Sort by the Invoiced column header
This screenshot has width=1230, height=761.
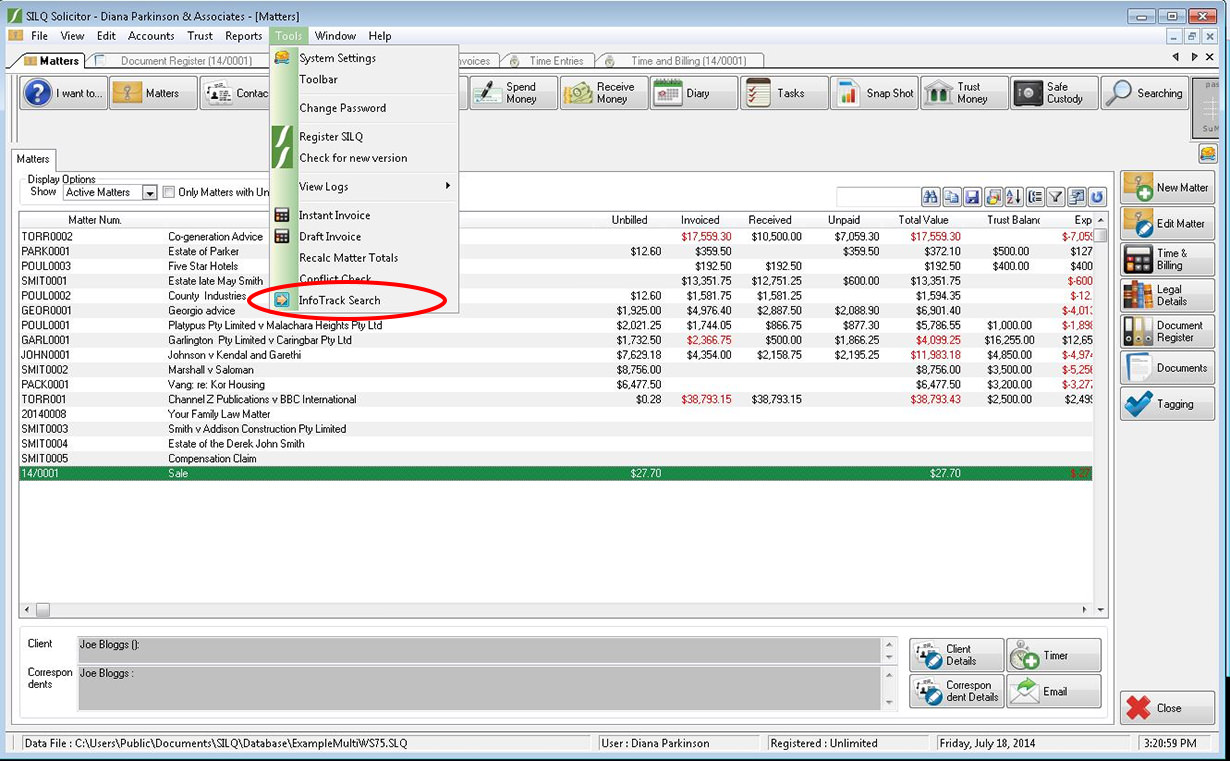700,220
